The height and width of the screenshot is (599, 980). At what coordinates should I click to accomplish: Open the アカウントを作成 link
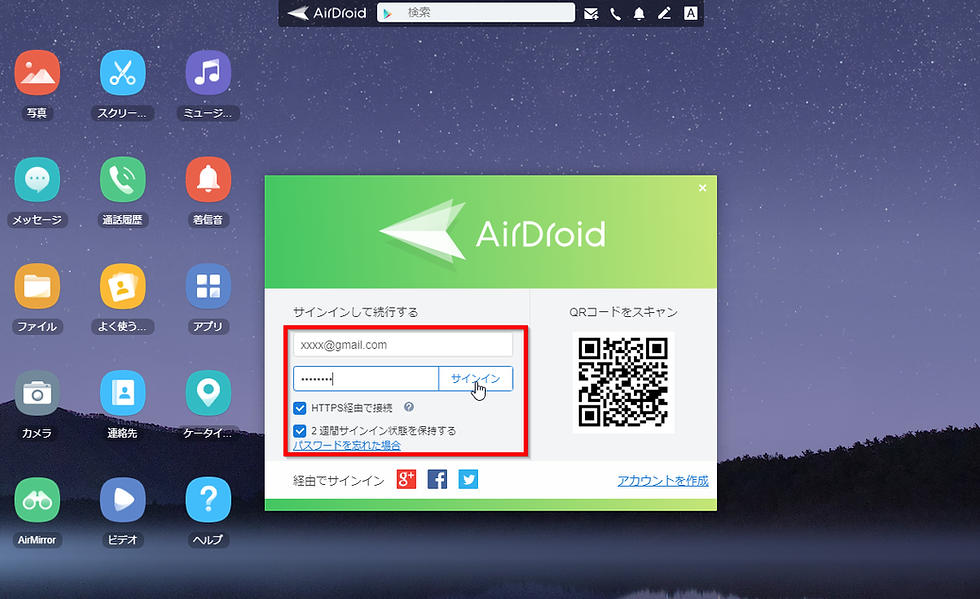tap(663, 480)
